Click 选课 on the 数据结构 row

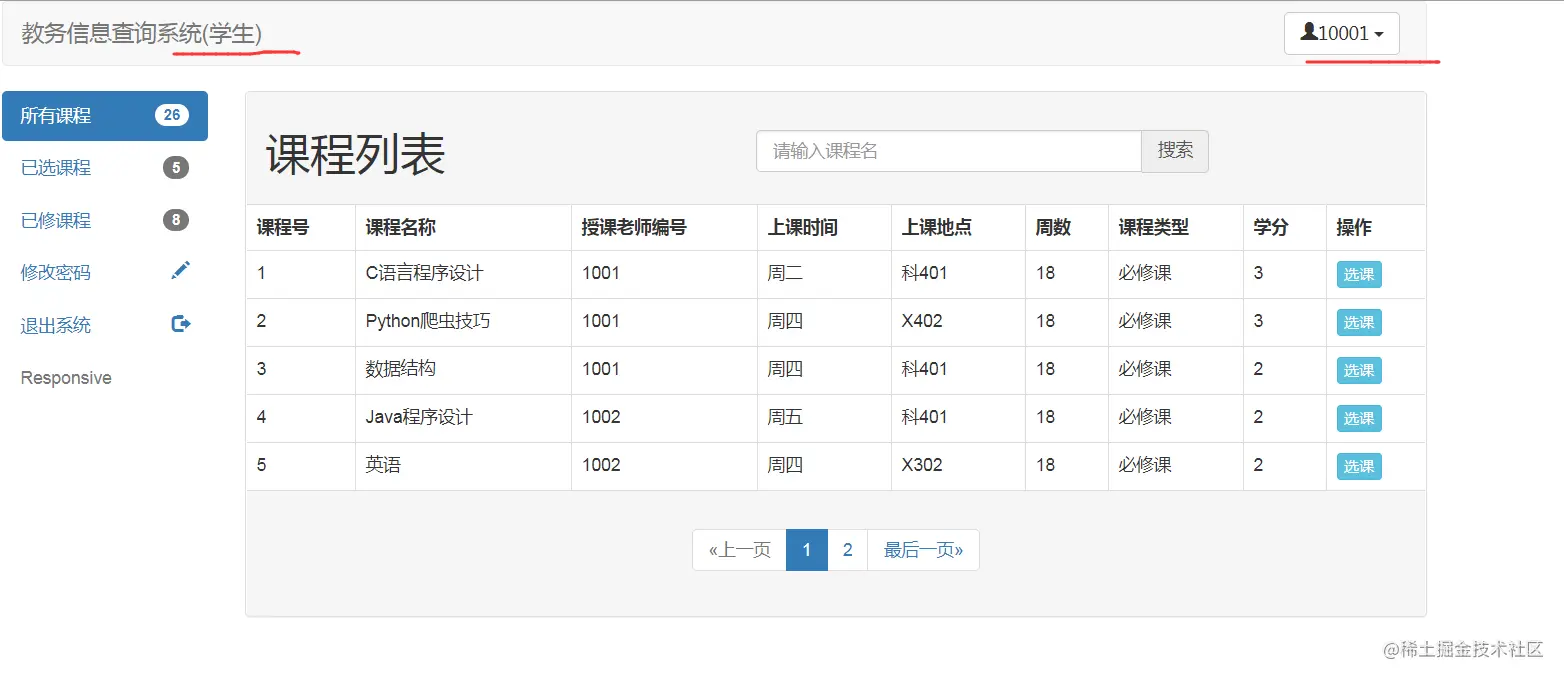pos(1359,370)
